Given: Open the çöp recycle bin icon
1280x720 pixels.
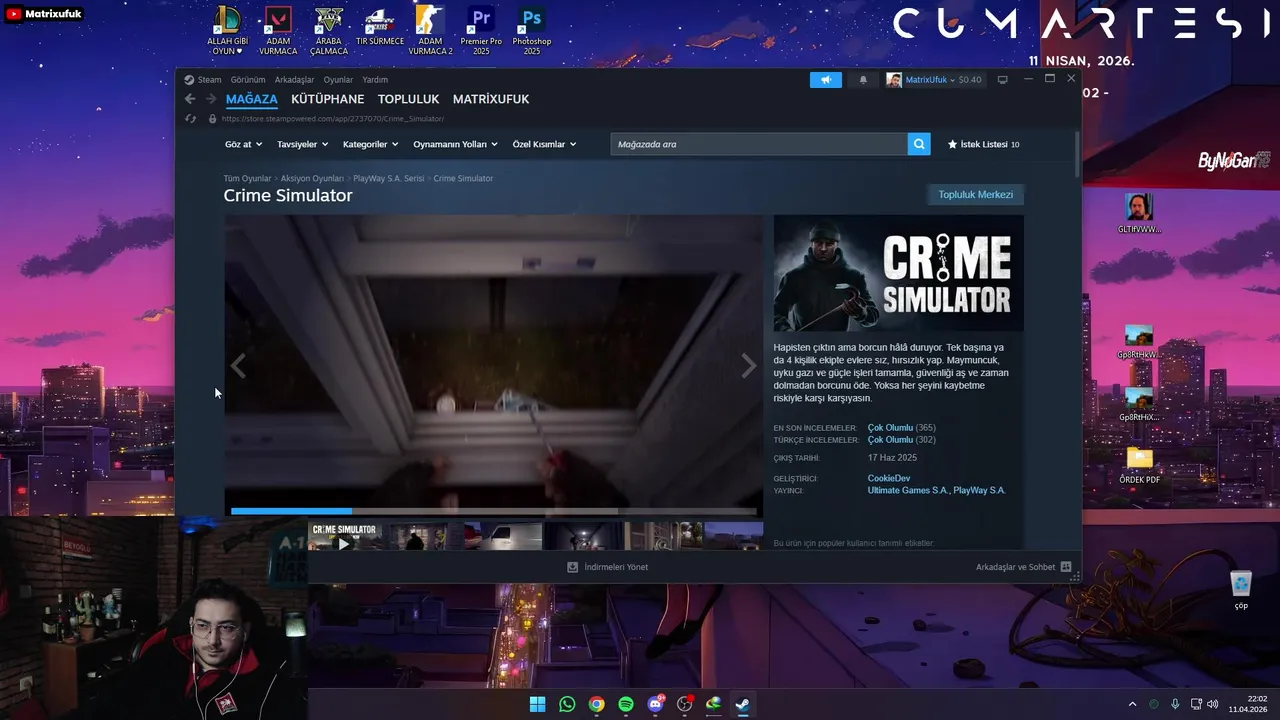Looking at the screenshot, I should 1241,589.
